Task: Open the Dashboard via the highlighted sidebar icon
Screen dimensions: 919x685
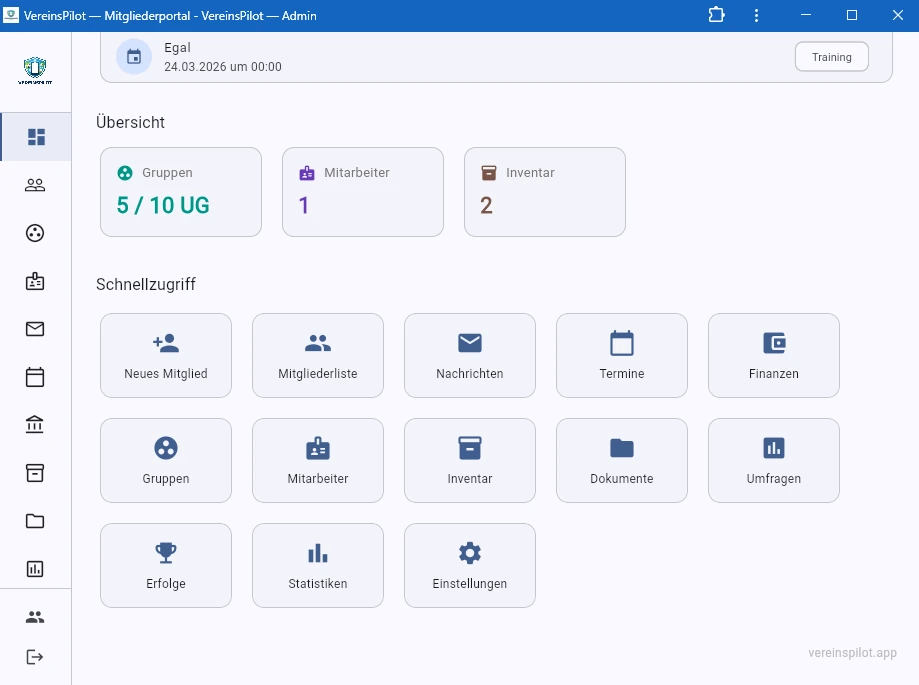Action: point(35,137)
